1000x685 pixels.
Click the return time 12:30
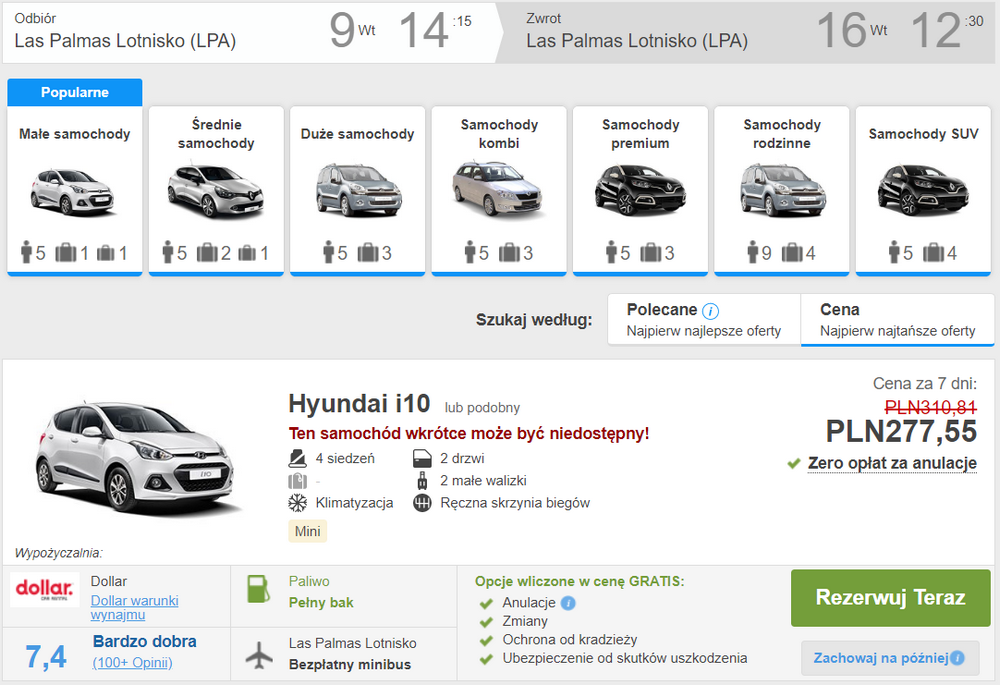click(x=946, y=30)
